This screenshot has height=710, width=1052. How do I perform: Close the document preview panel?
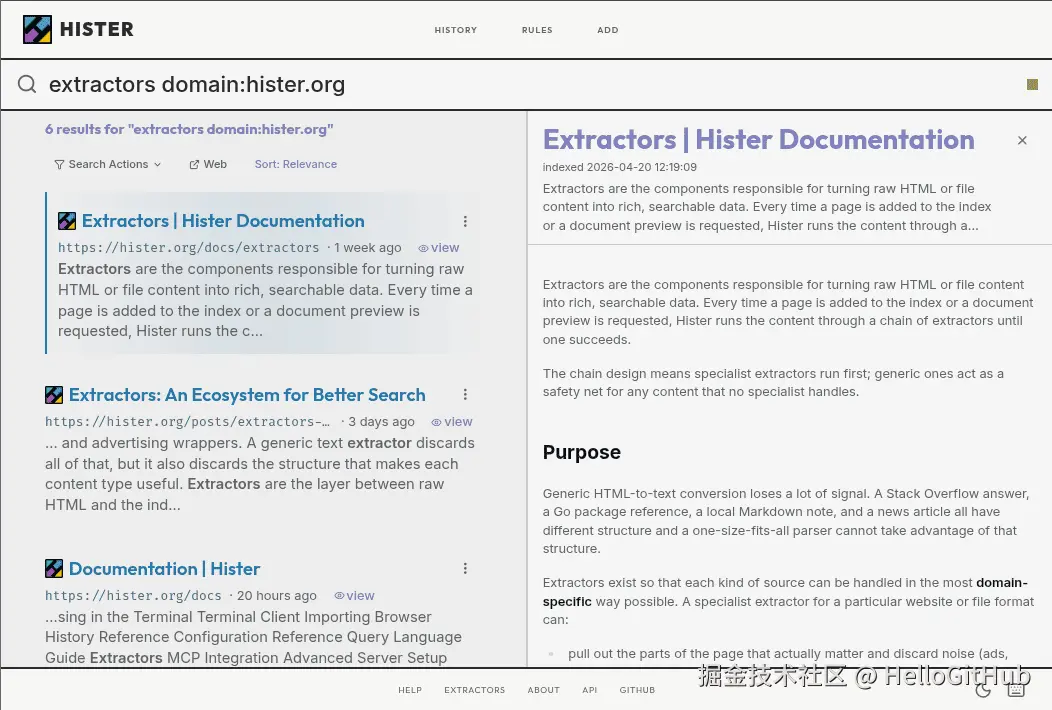click(1022, 140)
